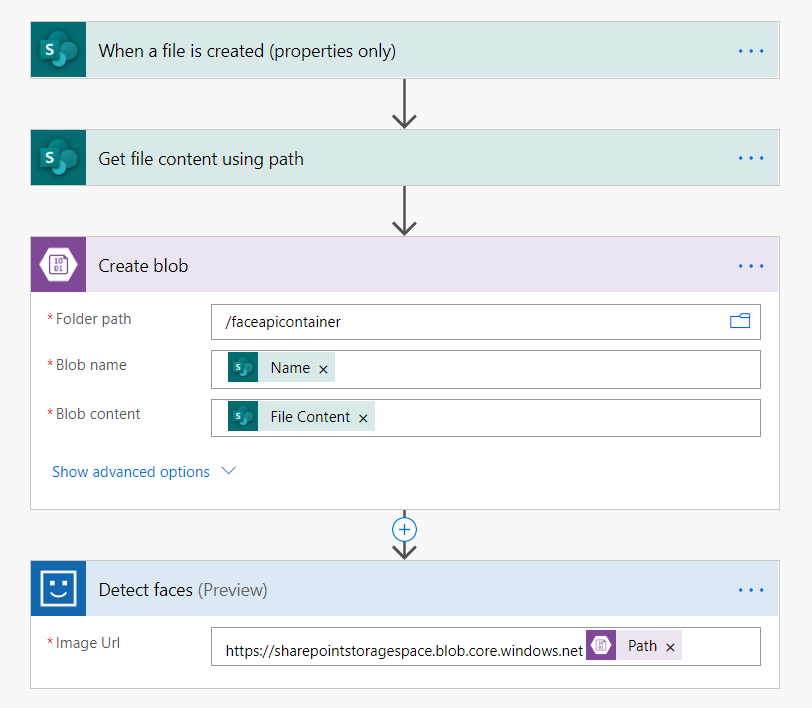Insert a new step with plus button
812x708 pixels.
pos(404,529)
